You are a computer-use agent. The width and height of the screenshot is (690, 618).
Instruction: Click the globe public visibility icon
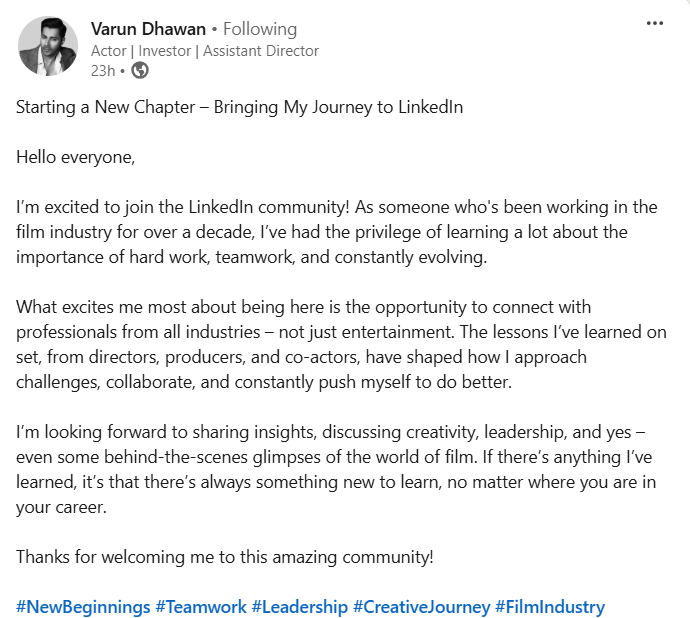point(140,70)
